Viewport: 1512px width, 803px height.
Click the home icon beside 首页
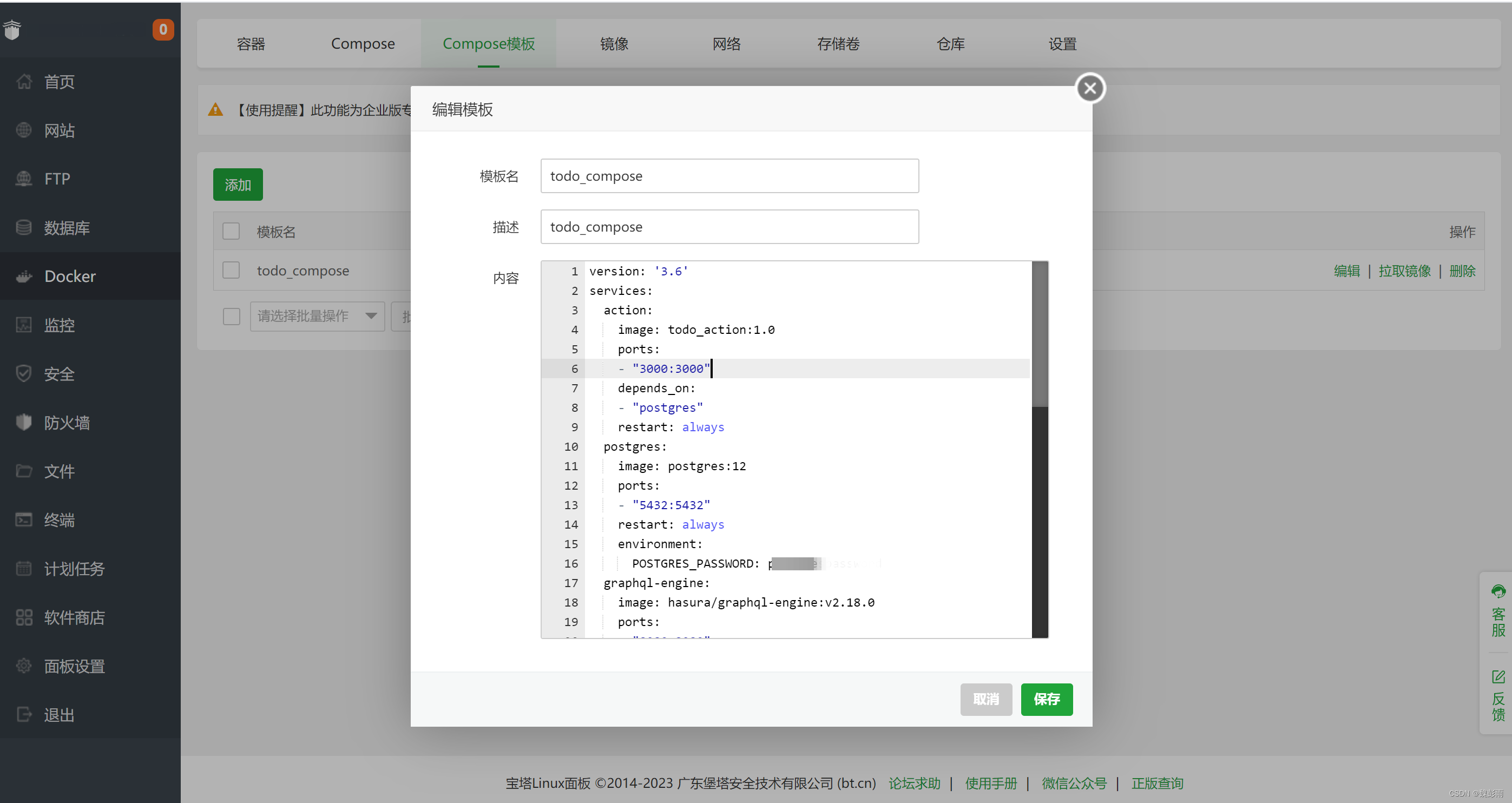[24, 82]
